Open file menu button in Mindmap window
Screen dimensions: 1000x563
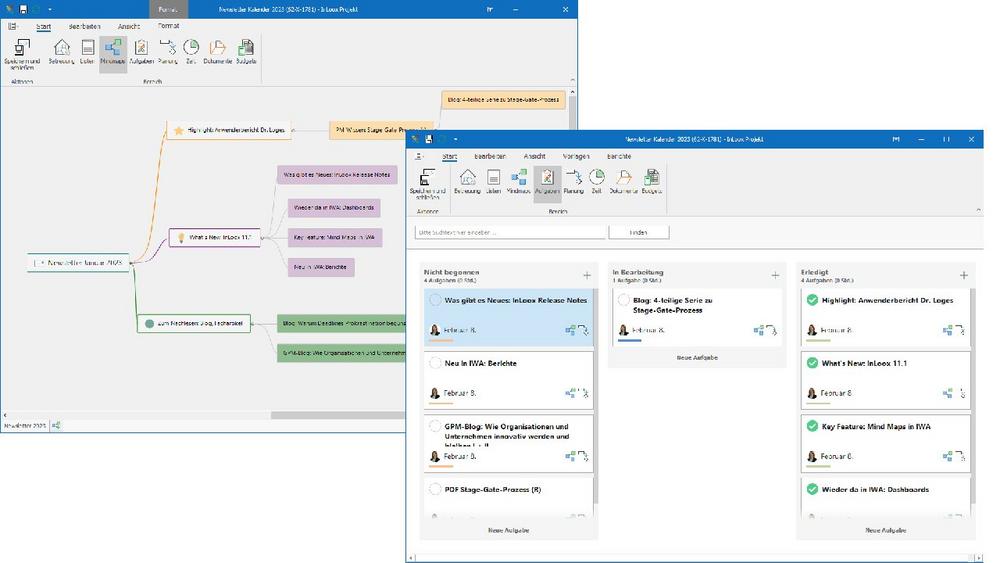pos(13,26)
